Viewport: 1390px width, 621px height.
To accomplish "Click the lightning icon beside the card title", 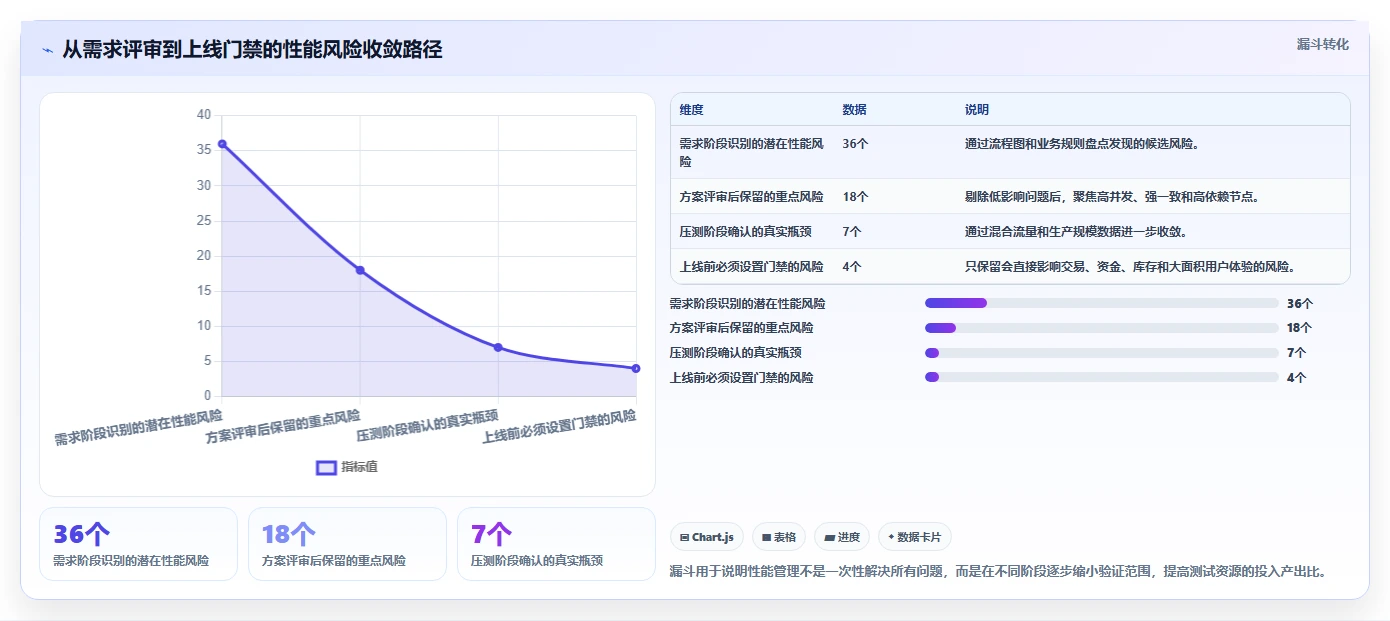I will pyautogui.click(x=47, y=50).
